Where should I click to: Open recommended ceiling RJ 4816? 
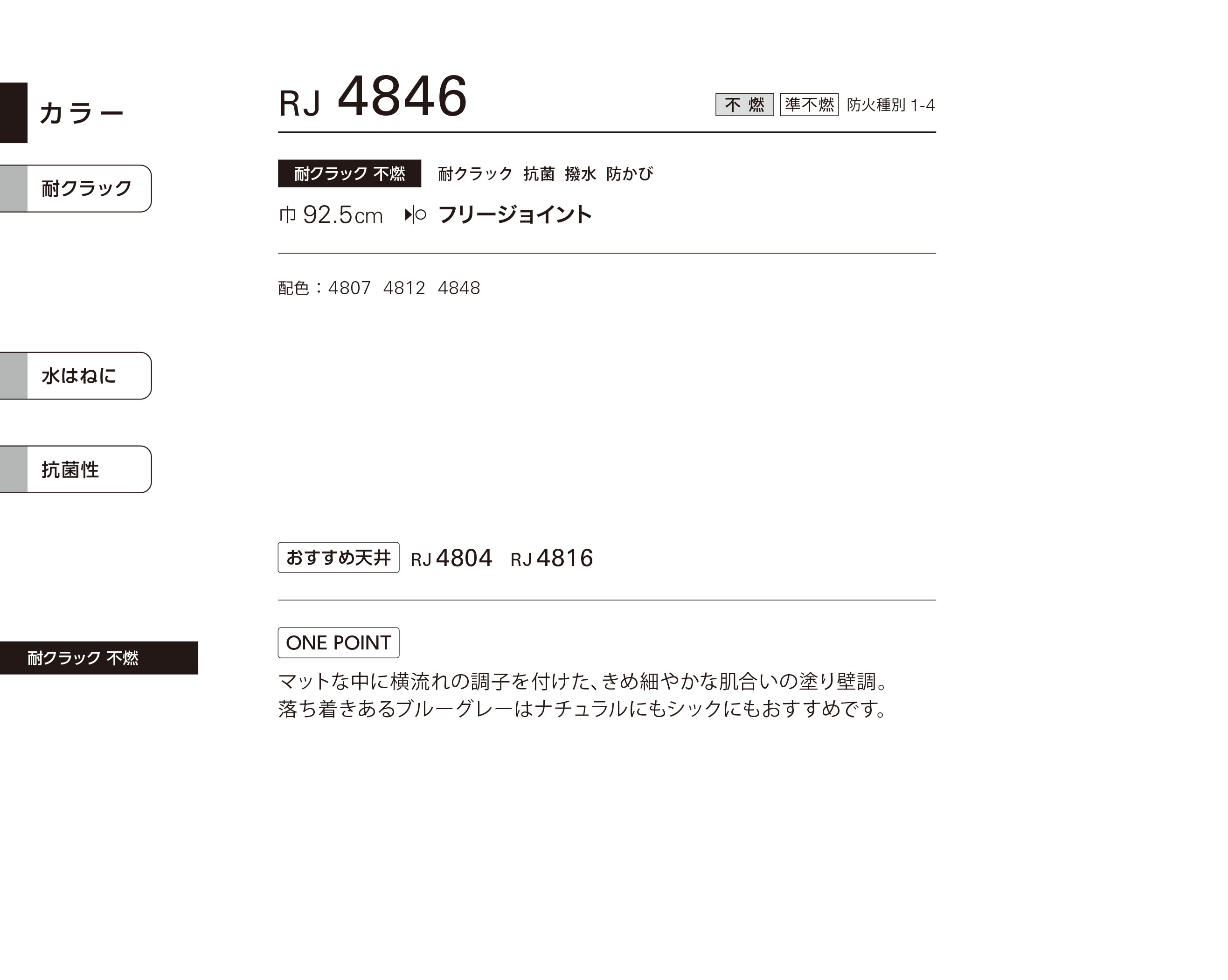[x=551, y=558]
